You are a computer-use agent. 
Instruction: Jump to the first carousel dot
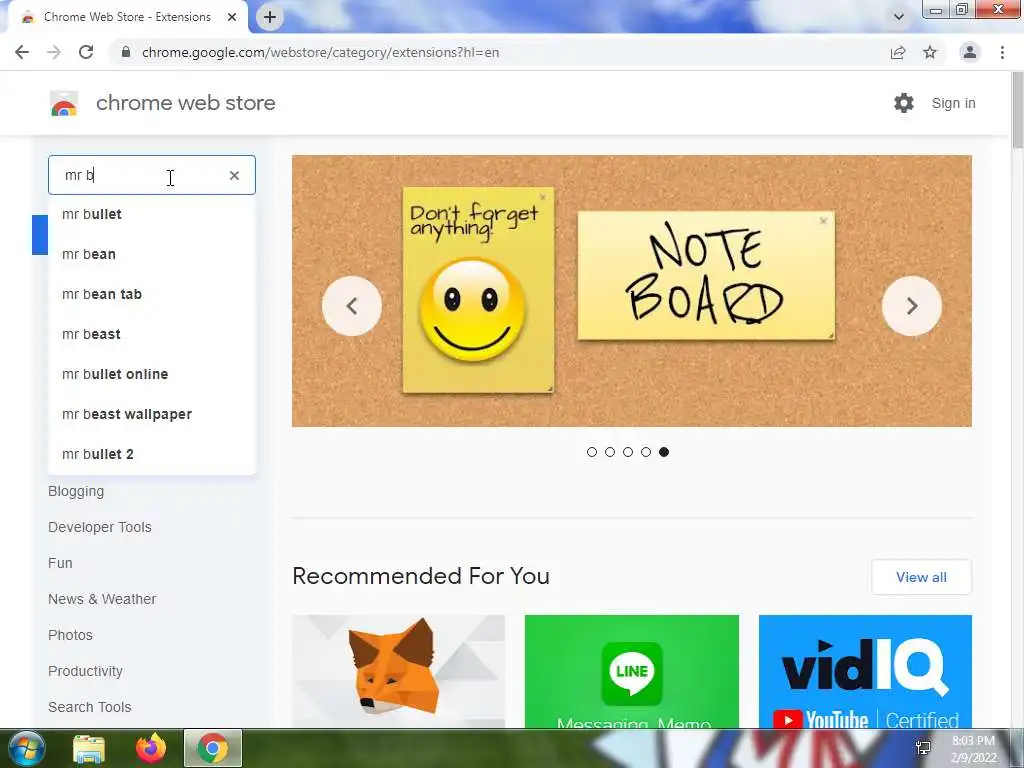592,452
